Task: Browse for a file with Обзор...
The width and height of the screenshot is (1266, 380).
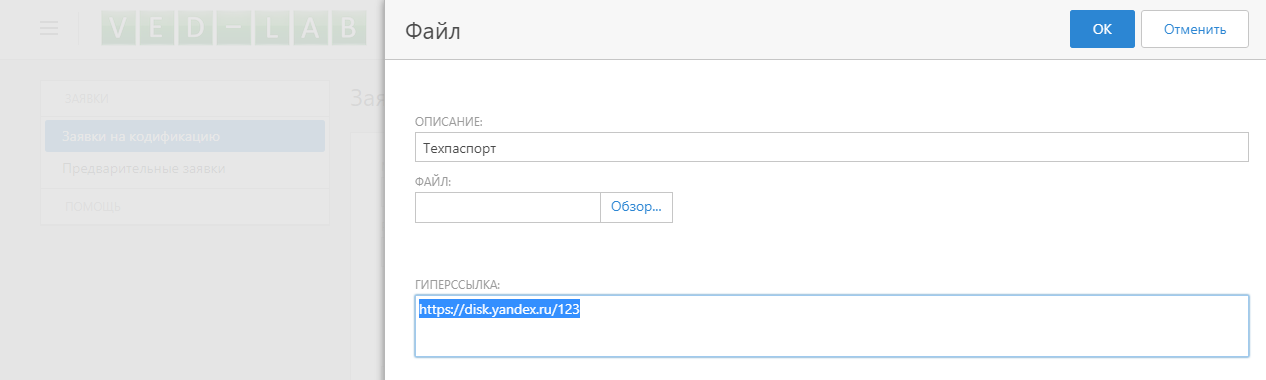Action: (636, 207)
